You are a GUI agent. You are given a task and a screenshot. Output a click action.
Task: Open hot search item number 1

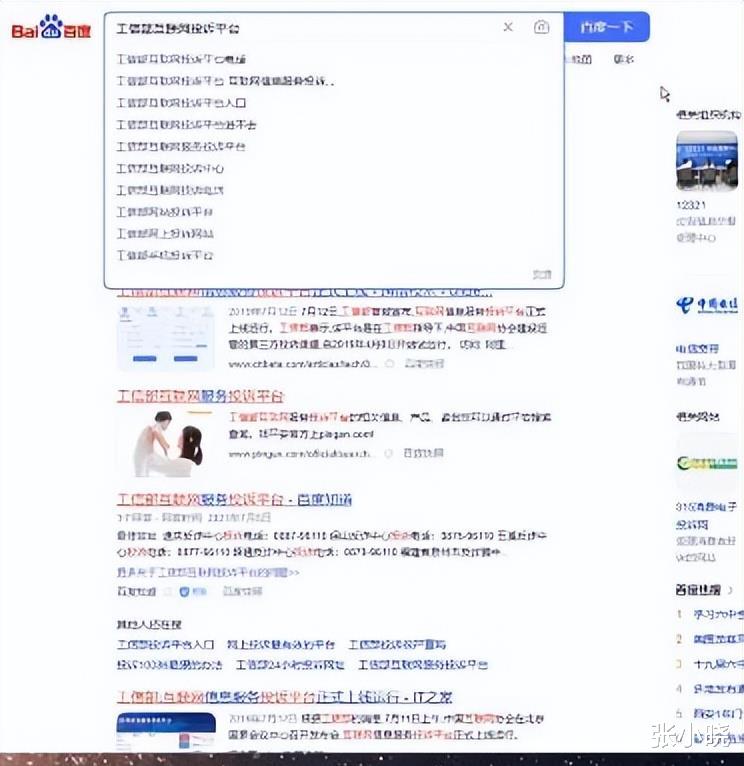click(718, 614)
